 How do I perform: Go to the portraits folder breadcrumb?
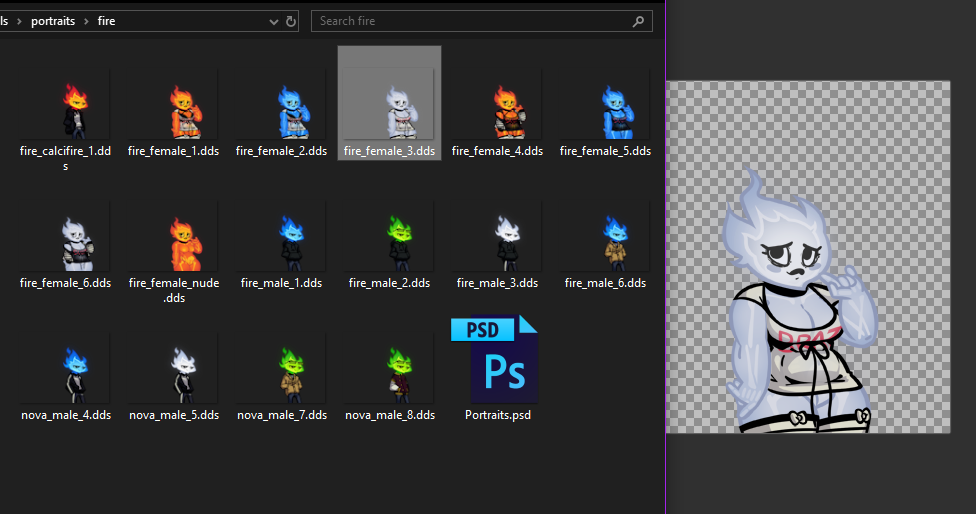53,21
